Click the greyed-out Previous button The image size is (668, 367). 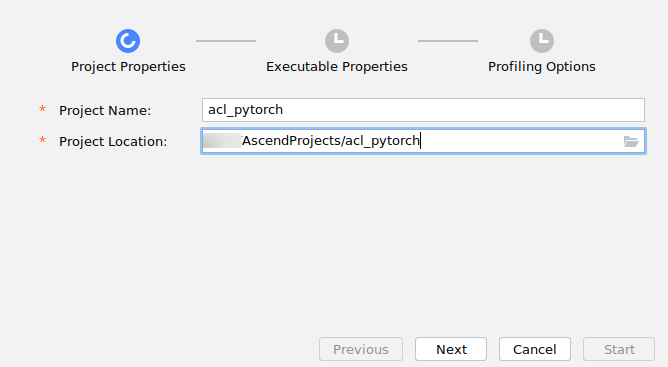361,350
